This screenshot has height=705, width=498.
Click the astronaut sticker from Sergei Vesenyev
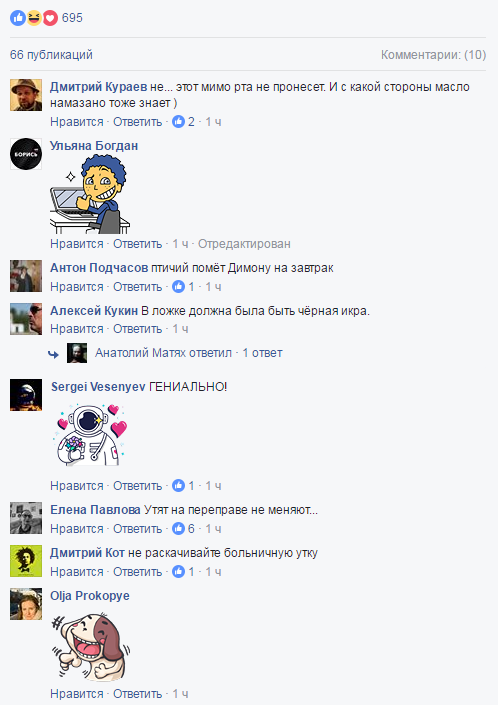coord(90,435)
